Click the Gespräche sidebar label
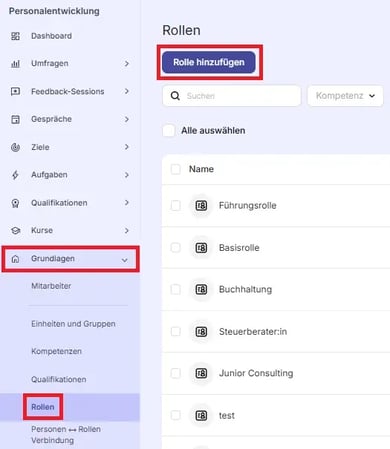 pyautogui.click(x=51, y=119)
